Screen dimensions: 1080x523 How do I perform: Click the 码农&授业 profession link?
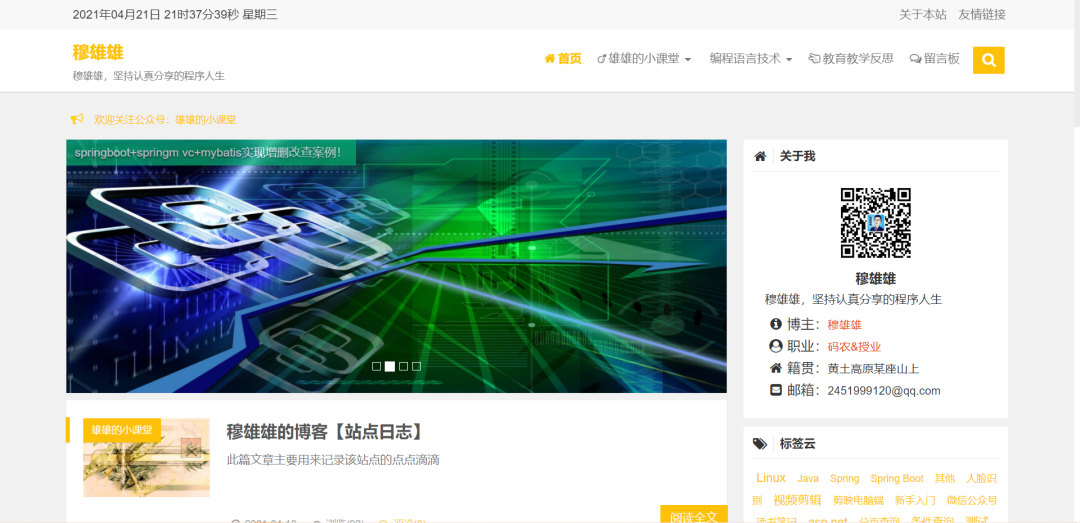tap(855, 347)
